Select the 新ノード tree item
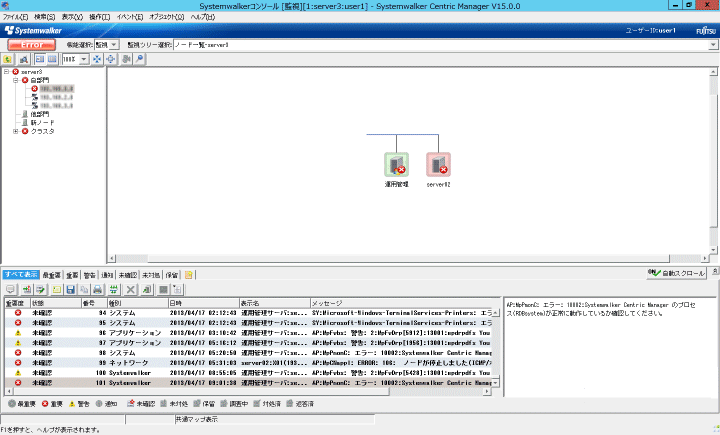Screen dimensions: 720x435 point(42,123)
